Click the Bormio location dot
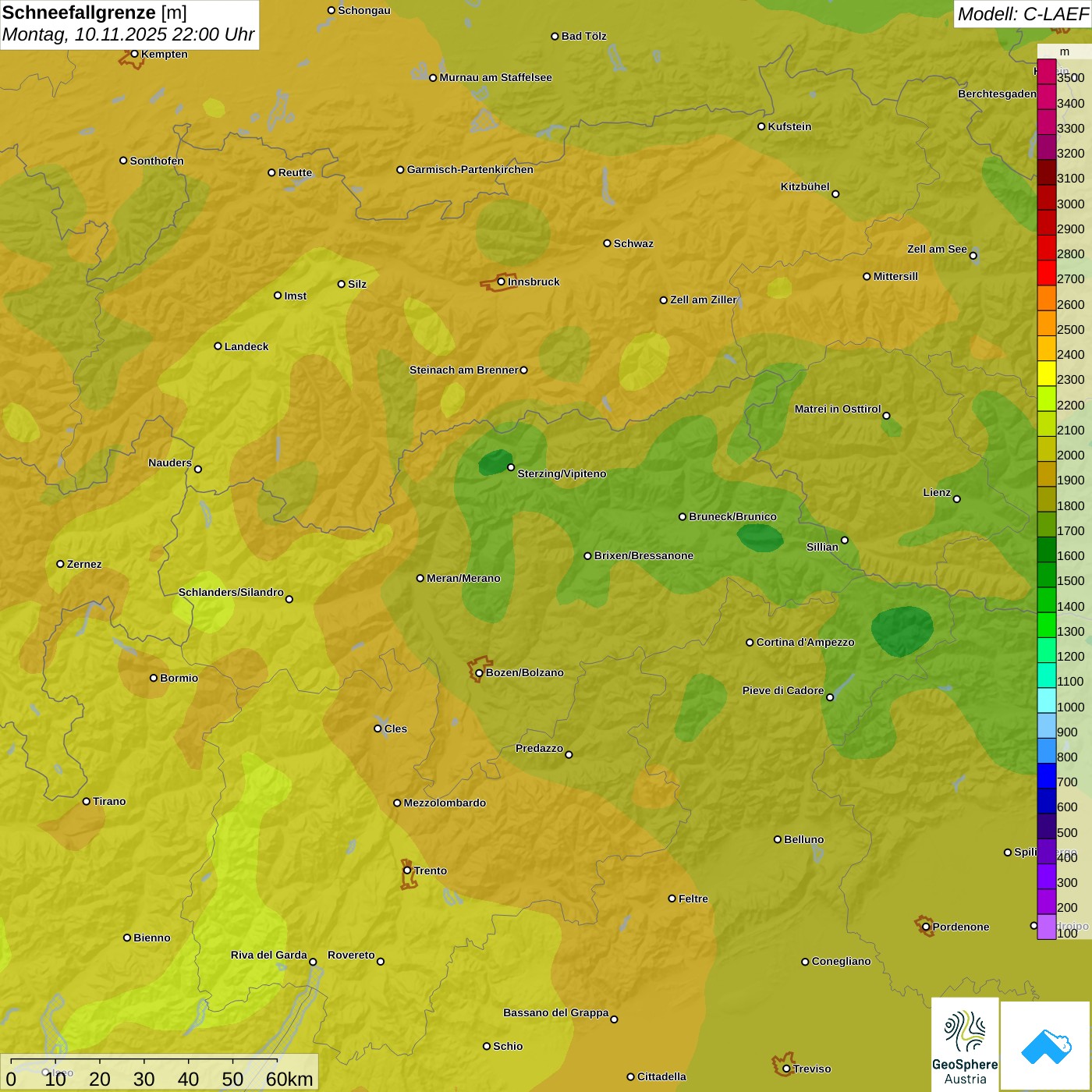 154,678
